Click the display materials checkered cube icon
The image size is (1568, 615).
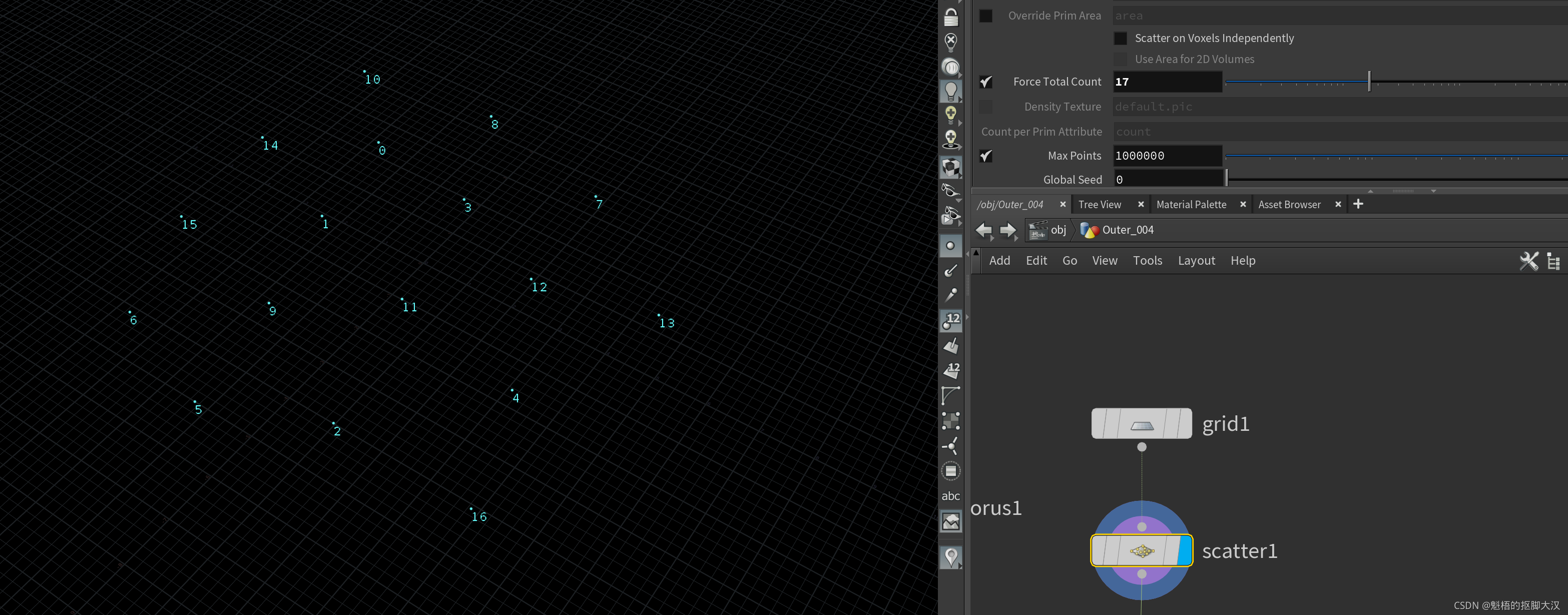[950, 167]
